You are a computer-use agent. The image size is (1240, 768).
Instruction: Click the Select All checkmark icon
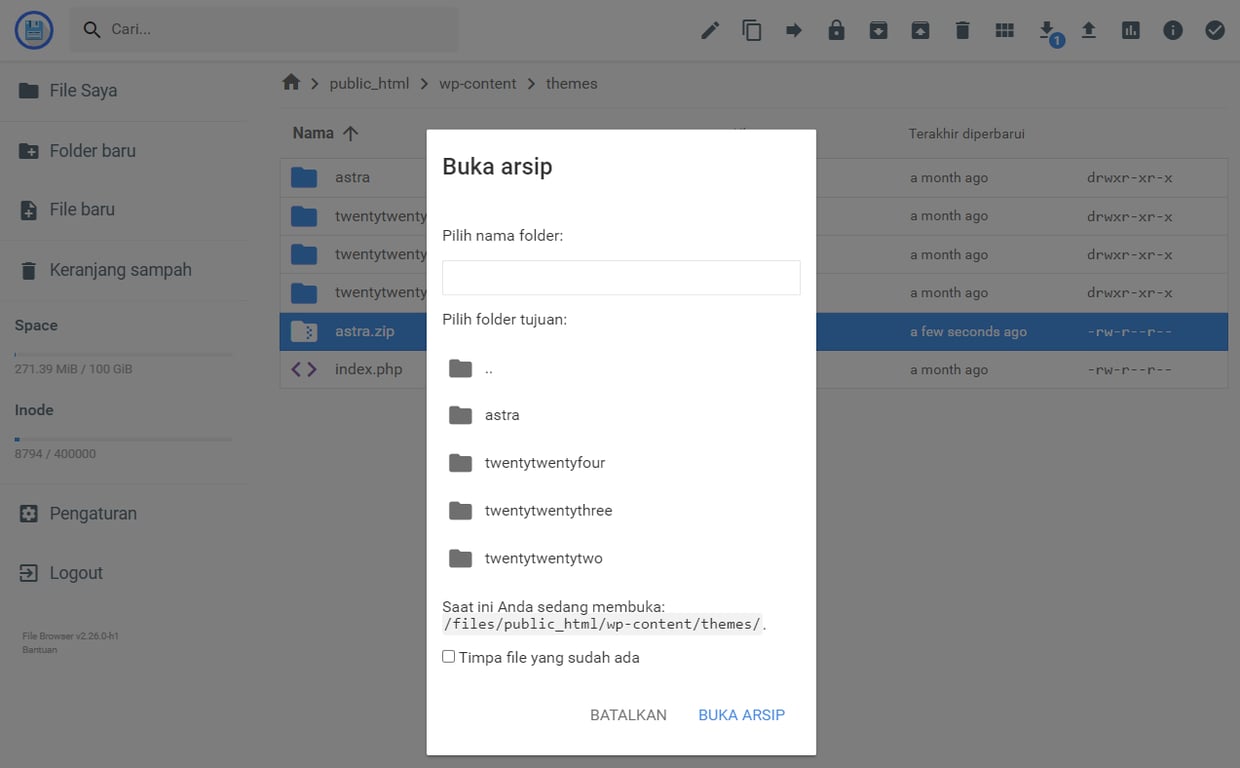pyautogui.click(x=1214, y=30)
